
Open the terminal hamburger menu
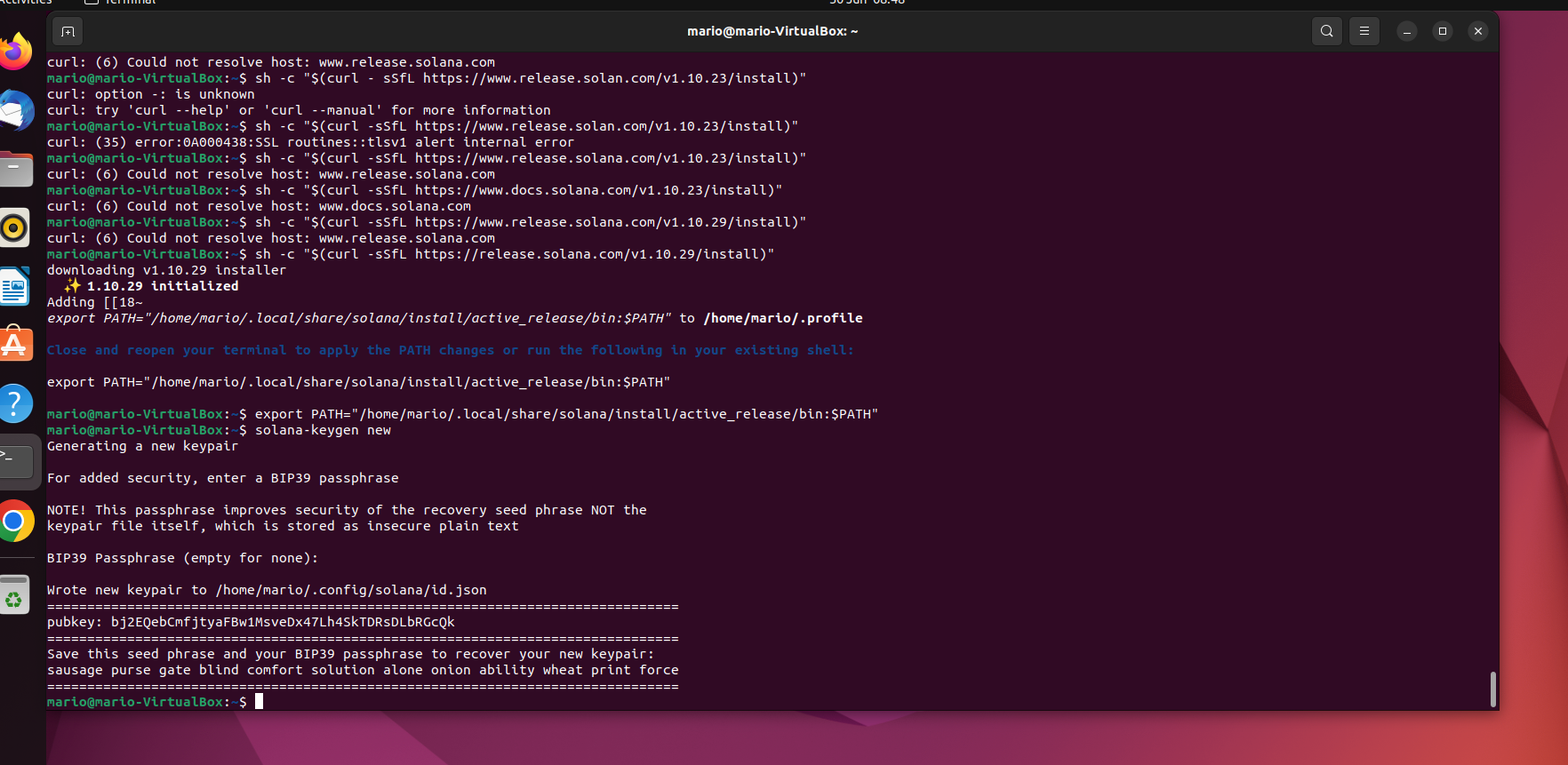pyautogui.click(x=1364, y=31)
